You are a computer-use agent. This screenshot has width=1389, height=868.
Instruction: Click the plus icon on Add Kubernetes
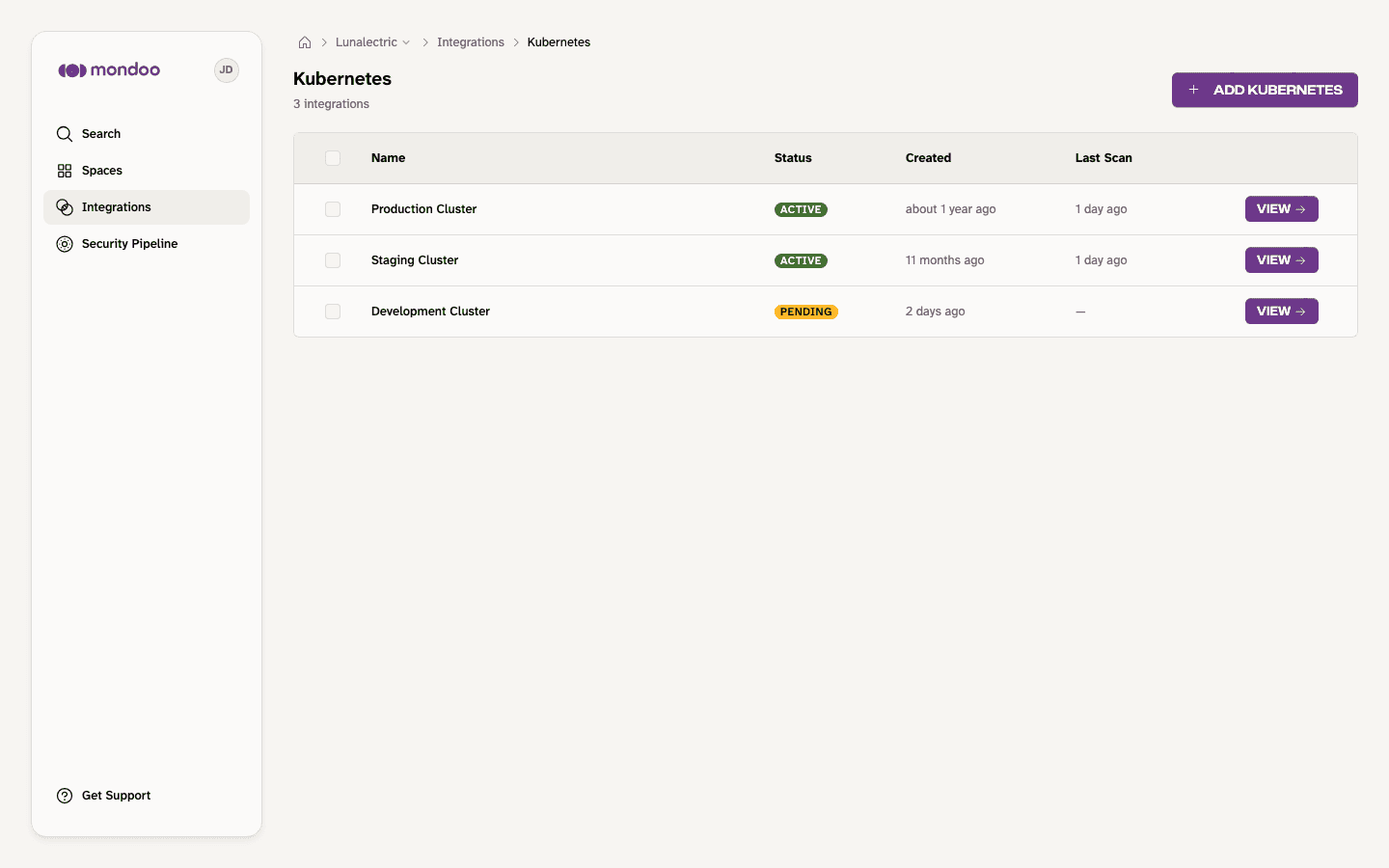tap(1193, 90)
